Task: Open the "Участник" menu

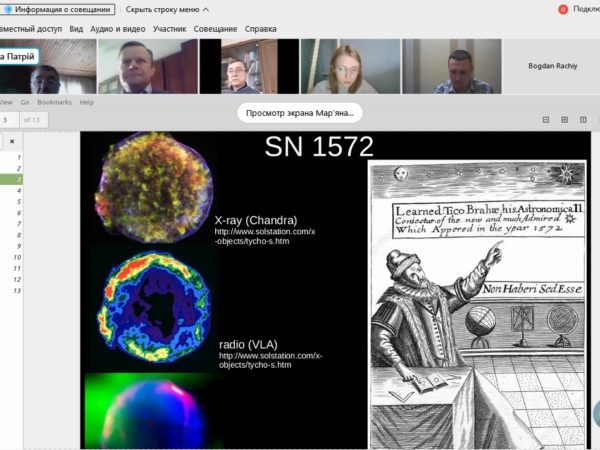Action: (x=169, y=29)
